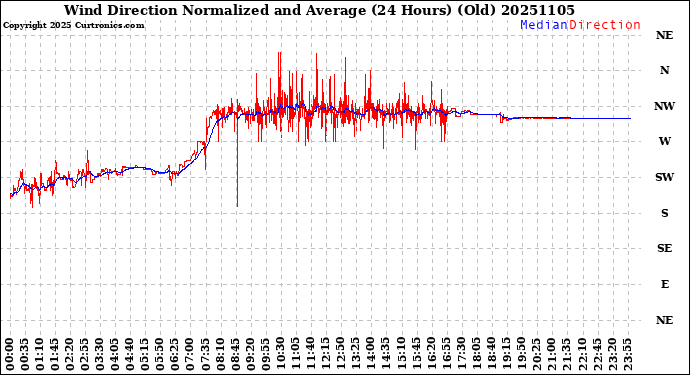The width and height of the screenshot is (690, 375).
Task: Click the 10:30 time axis label
Action: (281, 355)
